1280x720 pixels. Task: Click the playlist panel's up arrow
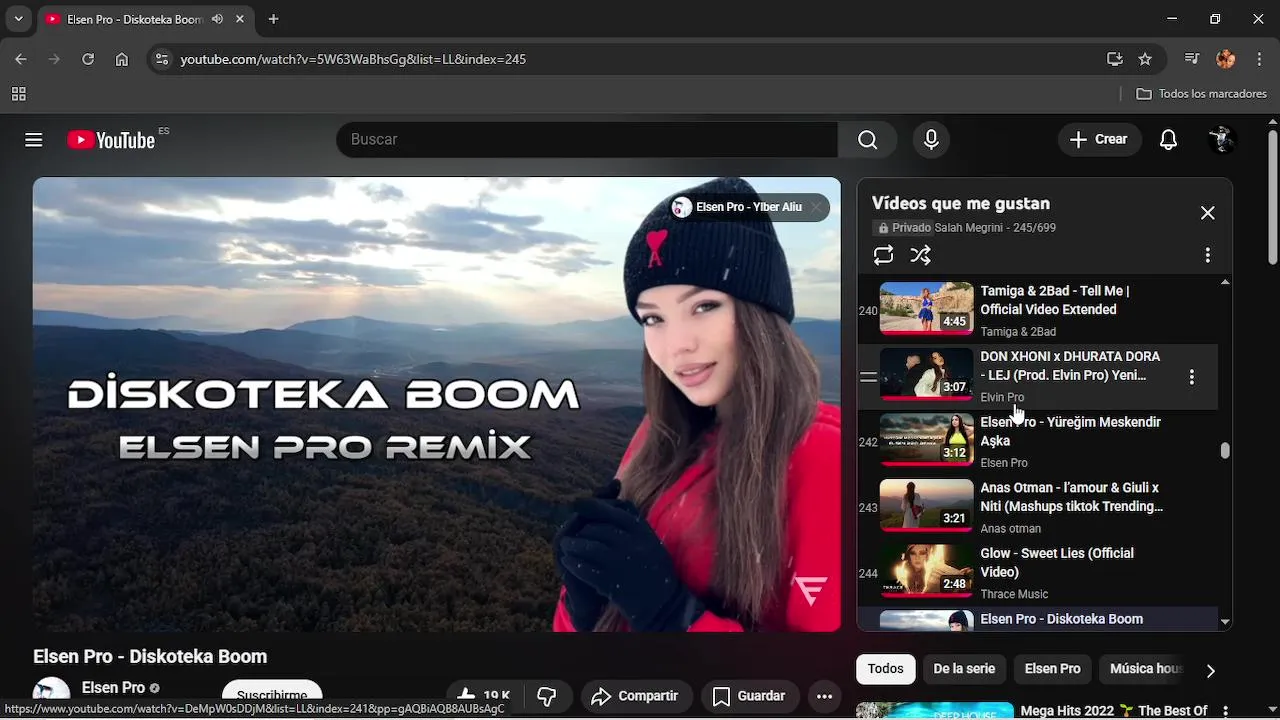1225,283
